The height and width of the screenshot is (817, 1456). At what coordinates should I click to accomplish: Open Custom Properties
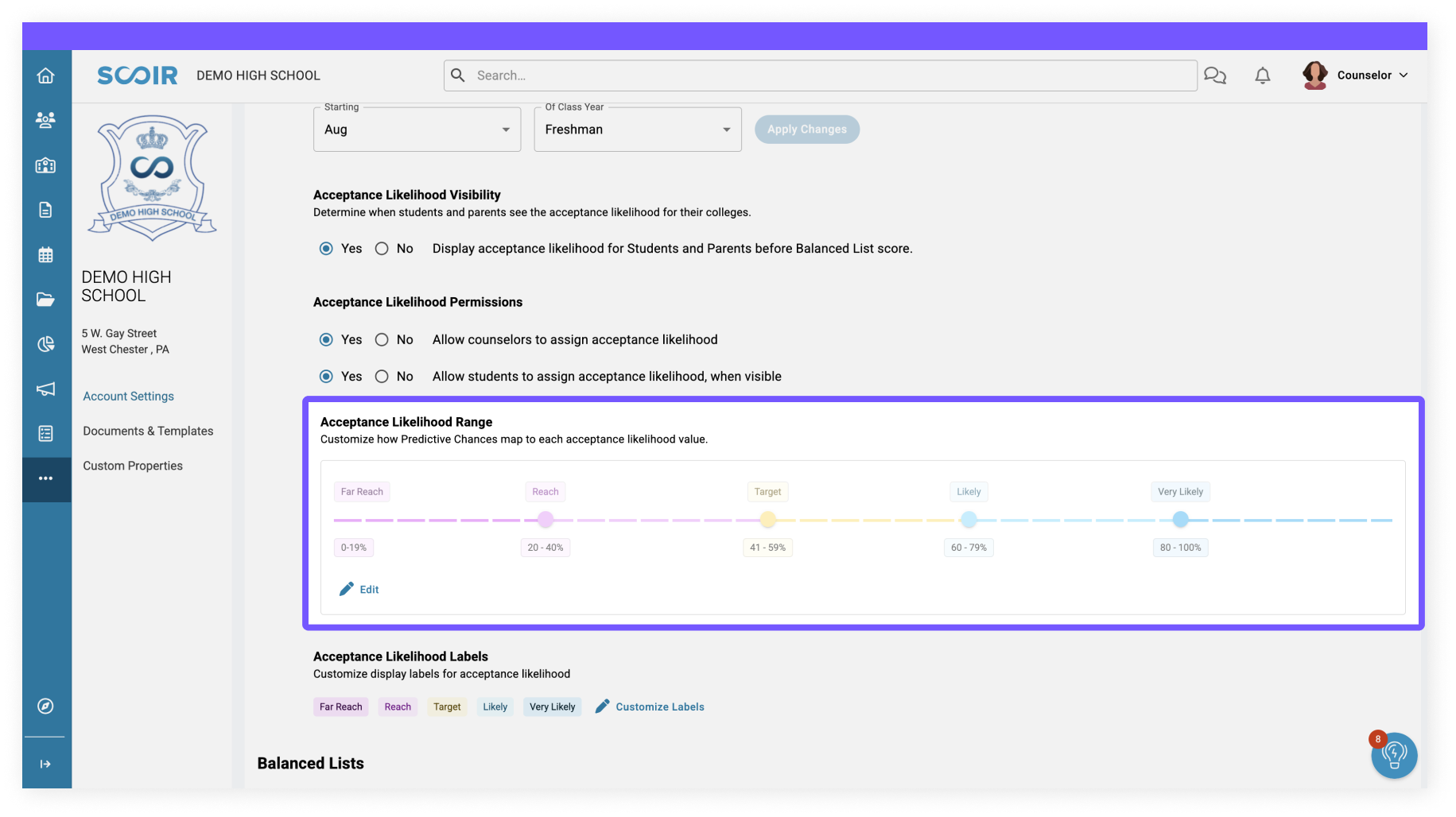[x=133, y=466]
